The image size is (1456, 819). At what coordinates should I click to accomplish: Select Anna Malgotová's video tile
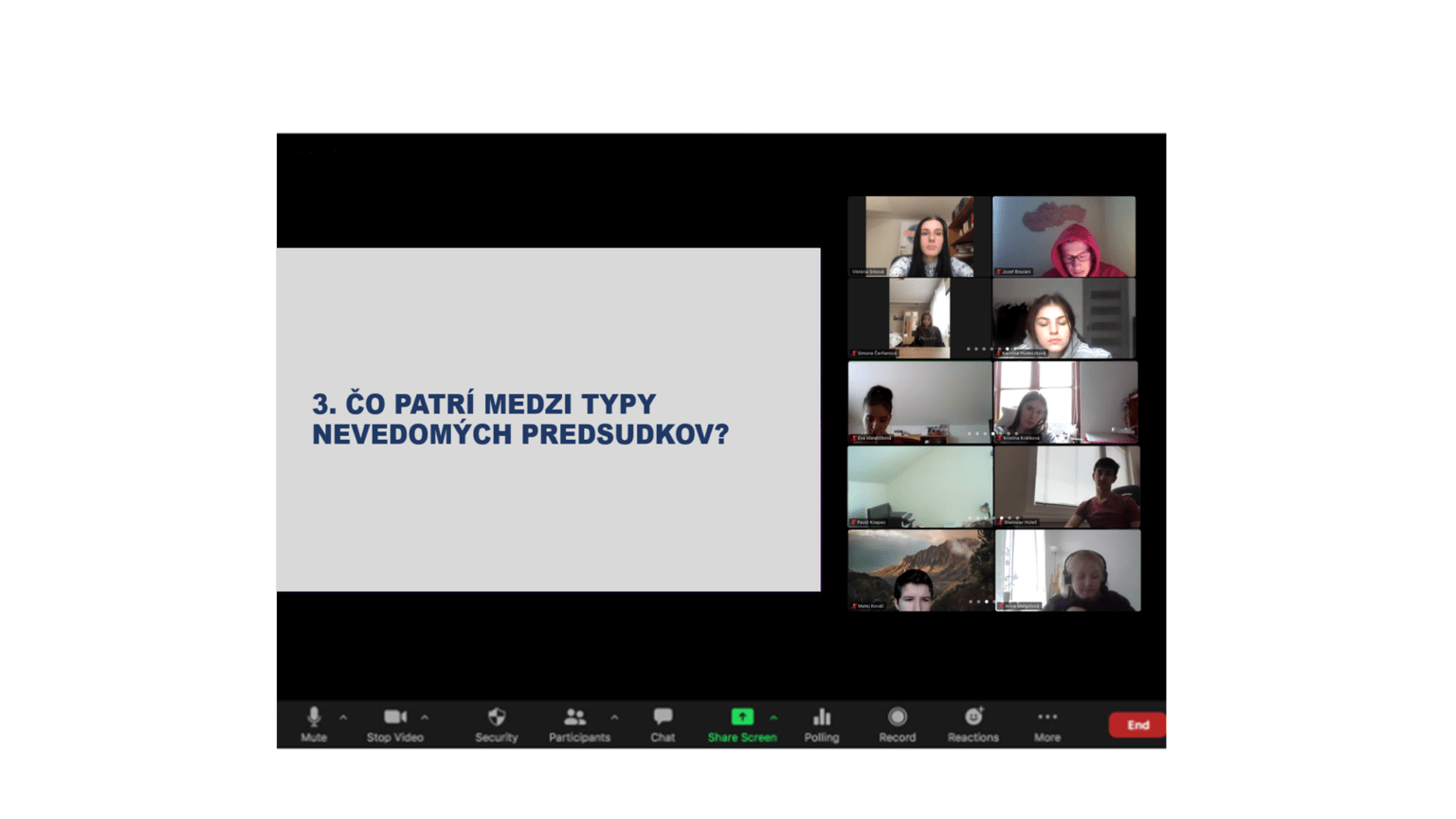[x=1068, y=570]
